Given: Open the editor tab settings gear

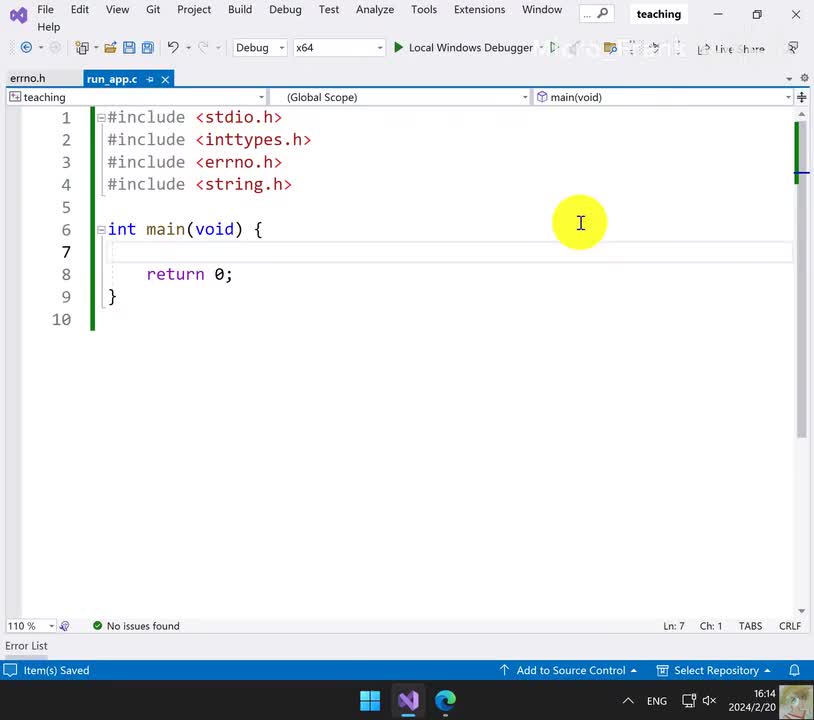Looking at the screenshot, I should 804,78.
